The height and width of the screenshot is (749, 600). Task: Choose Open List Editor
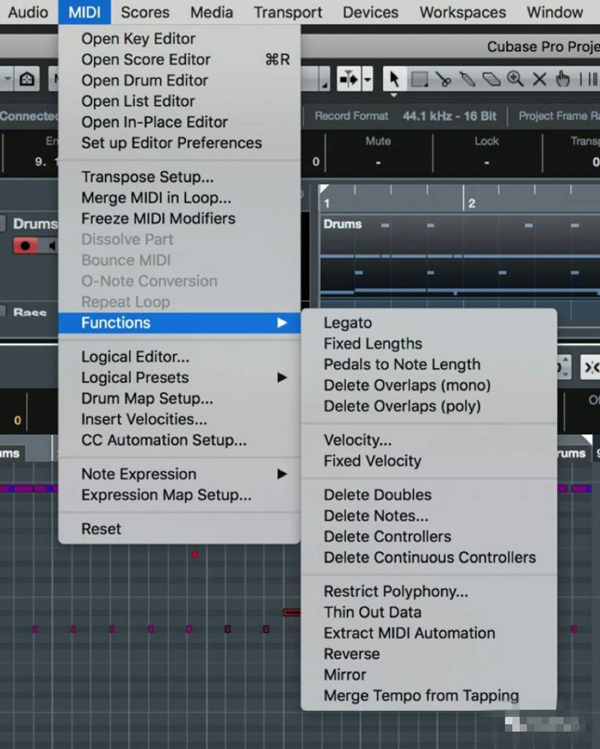[179, 101]
